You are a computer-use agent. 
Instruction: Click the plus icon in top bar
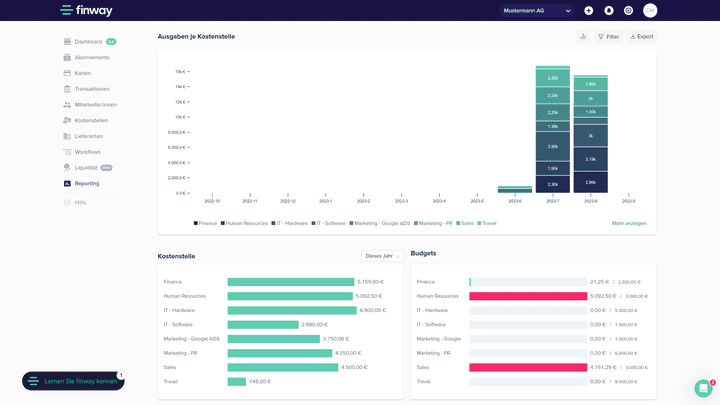coord(588,10)
